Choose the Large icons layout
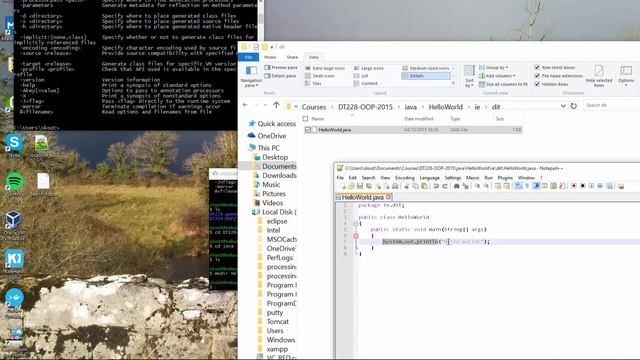Screen dimensions: 640x360 point(368,68)
